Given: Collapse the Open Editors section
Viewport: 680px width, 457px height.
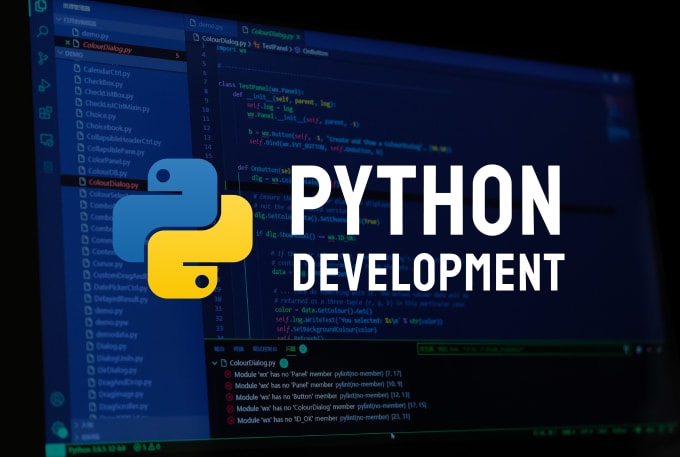Looking at the screenshot, I should pos(60,20).
